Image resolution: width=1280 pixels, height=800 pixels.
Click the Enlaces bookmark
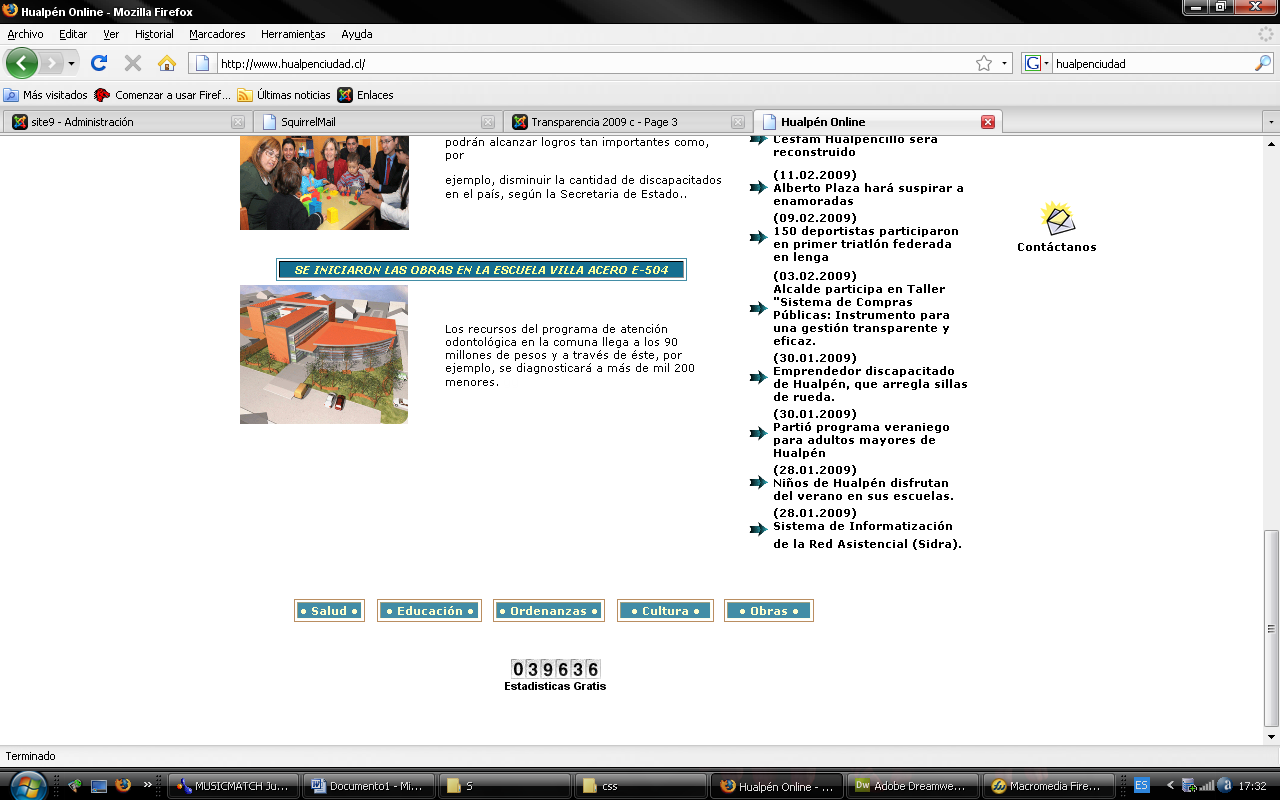pyautogui.click(x=366, y=95)
